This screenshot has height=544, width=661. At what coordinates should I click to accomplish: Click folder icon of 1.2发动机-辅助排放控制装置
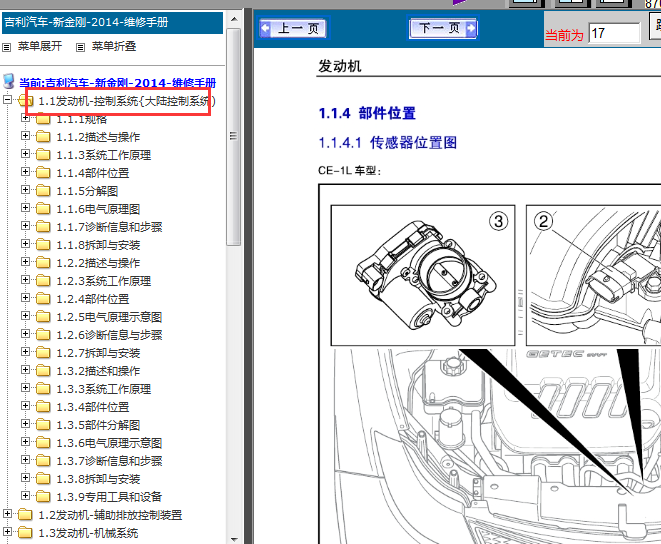pos(25,514)
